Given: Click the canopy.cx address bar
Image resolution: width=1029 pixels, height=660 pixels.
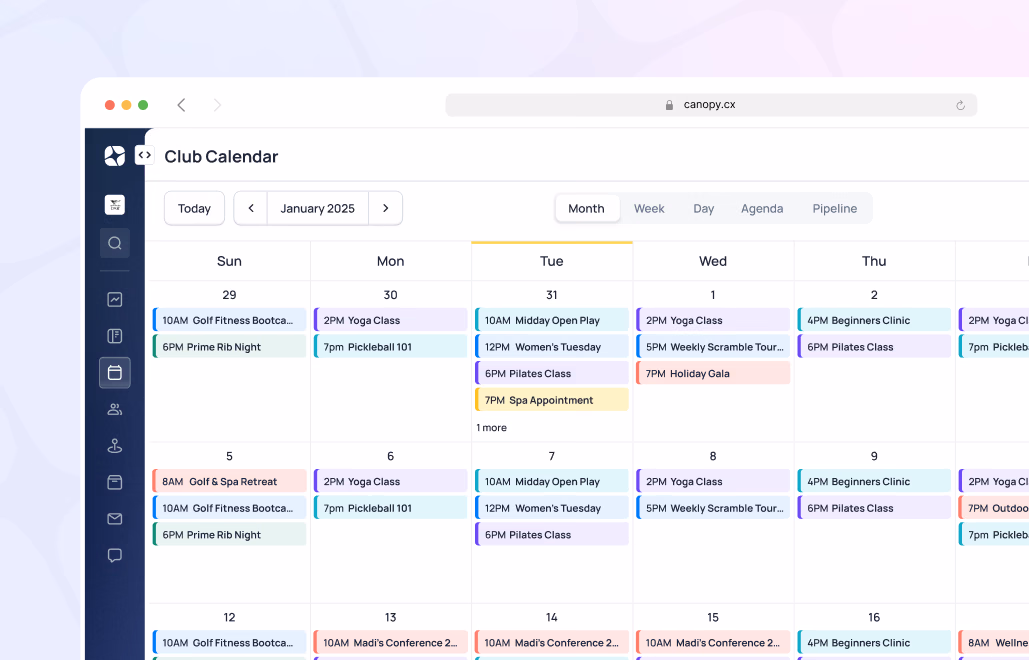Looking at the screenshot, I should pyautogui.click(x=711, y=105).
